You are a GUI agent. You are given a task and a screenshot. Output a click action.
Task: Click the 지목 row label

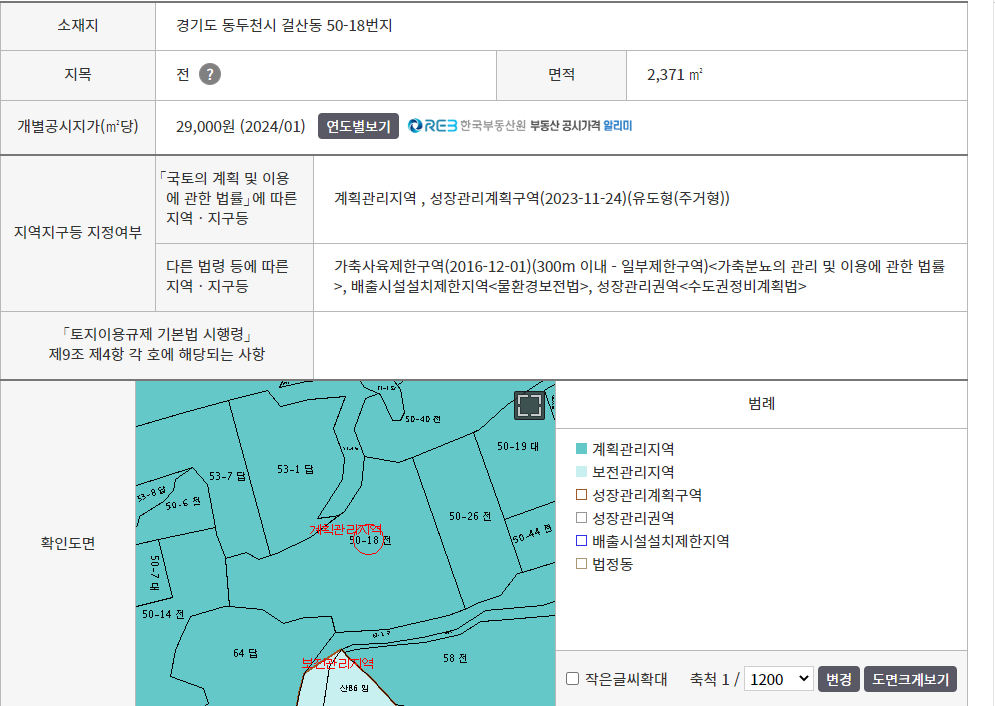tap(77, 74)
